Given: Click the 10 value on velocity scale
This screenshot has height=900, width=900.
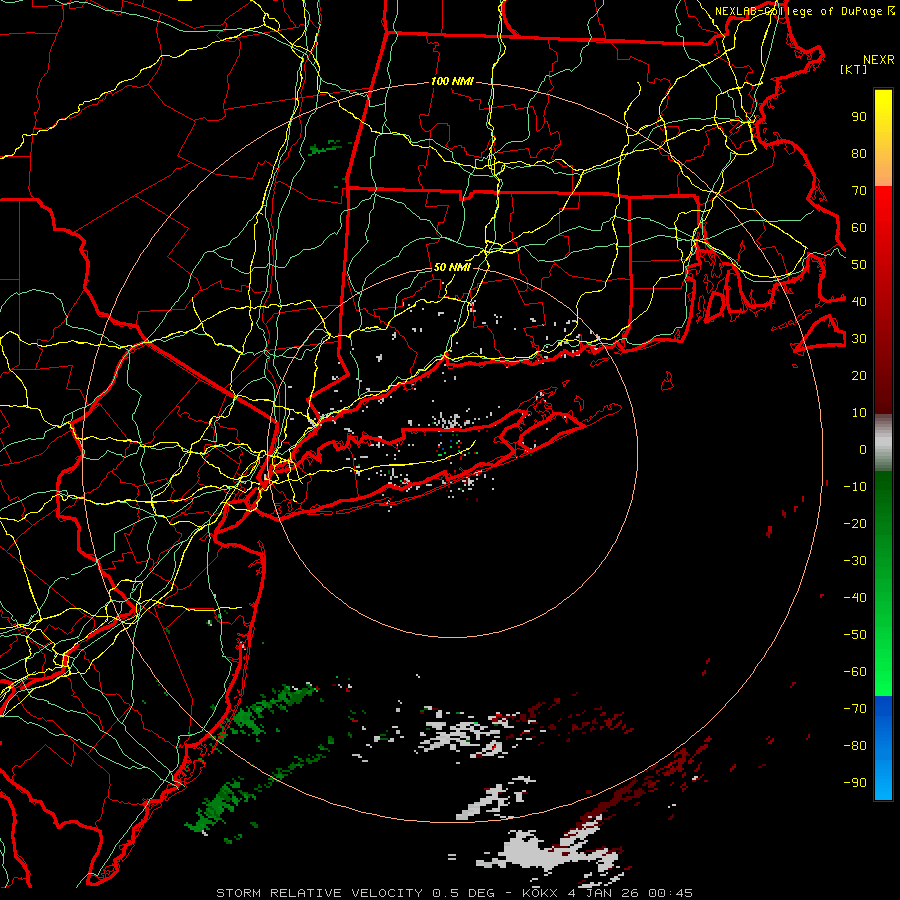Looking at the screenshot, I should point(859,413).
